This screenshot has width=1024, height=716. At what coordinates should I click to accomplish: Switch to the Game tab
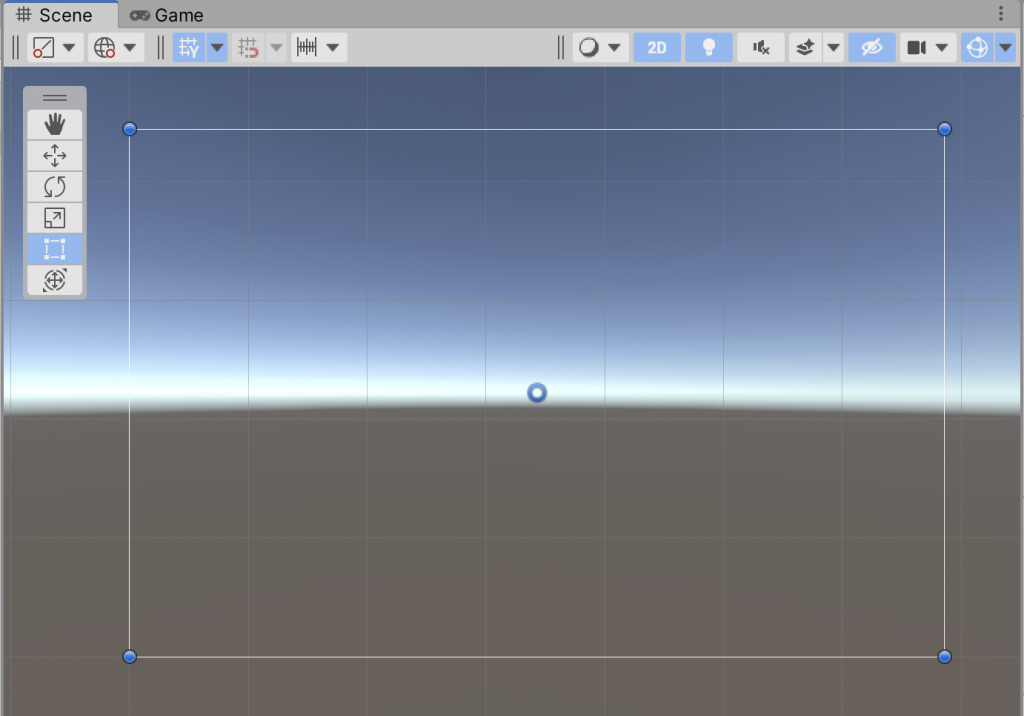[167, 15]
